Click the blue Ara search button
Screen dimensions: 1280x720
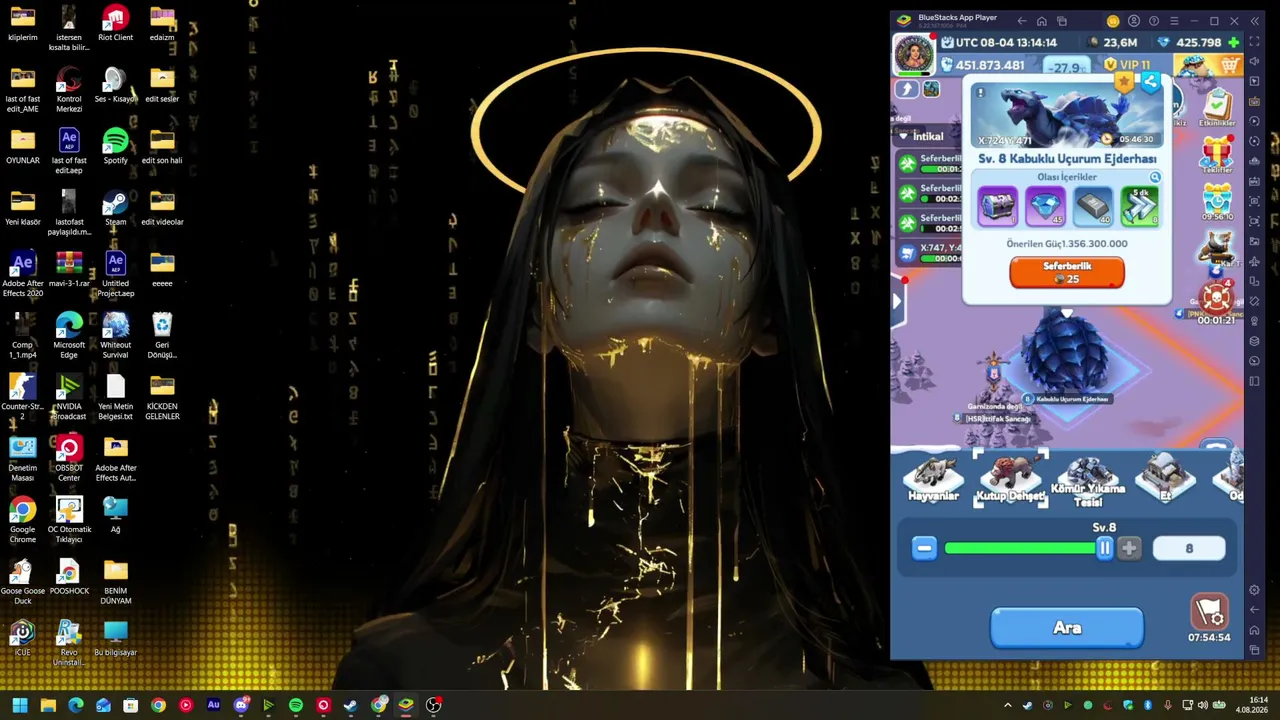(x=1067, y=628)
